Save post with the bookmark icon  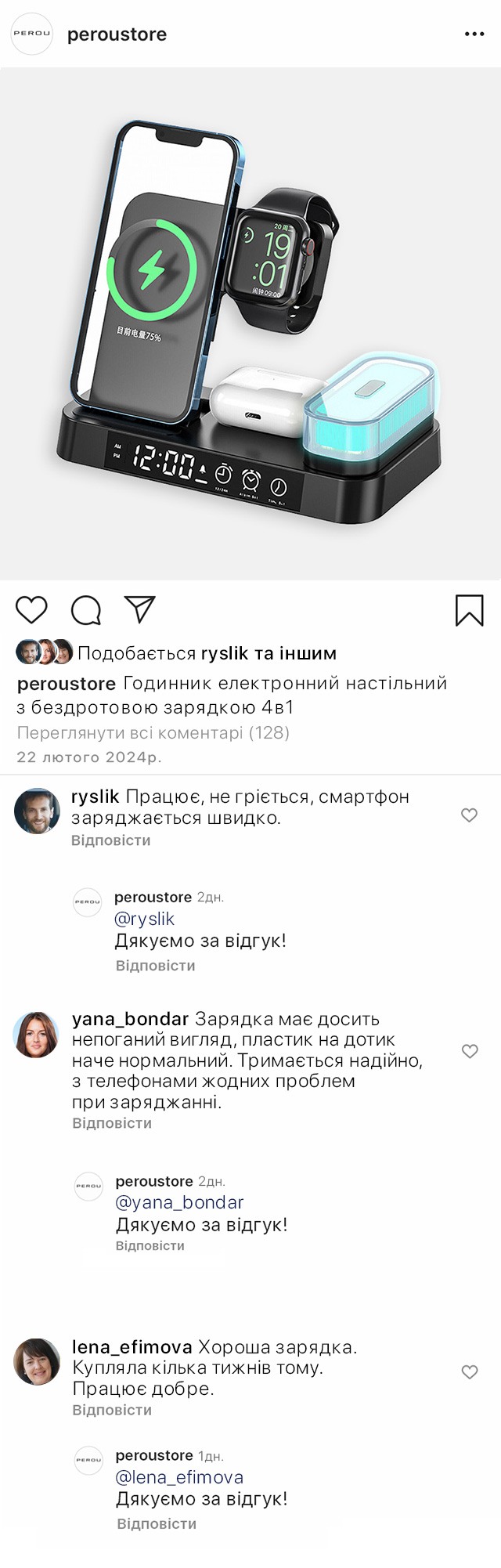click(x=469, y=610)
